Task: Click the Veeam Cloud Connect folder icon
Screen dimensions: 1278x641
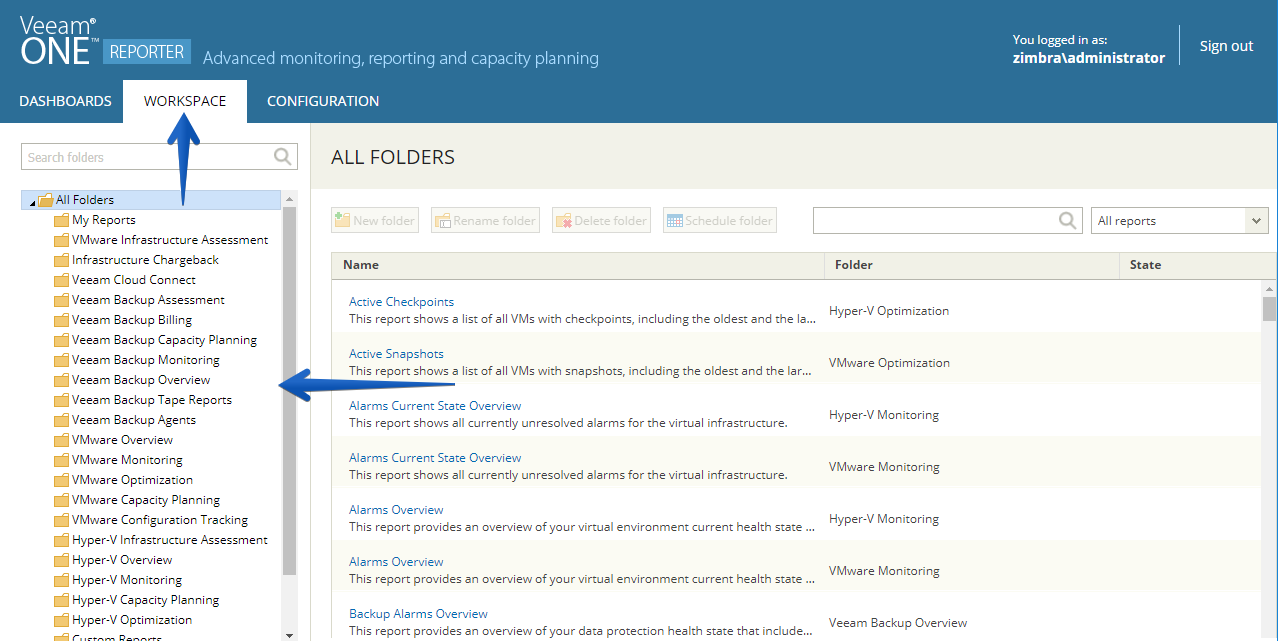Action: pos(61,280)
